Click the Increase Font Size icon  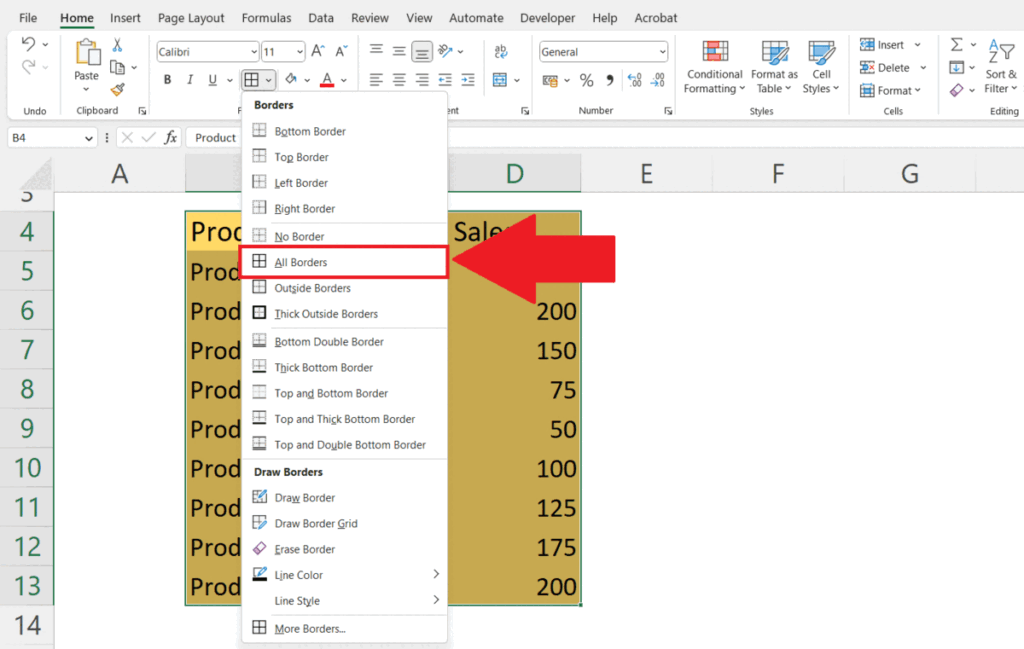[x=315, y=47]
